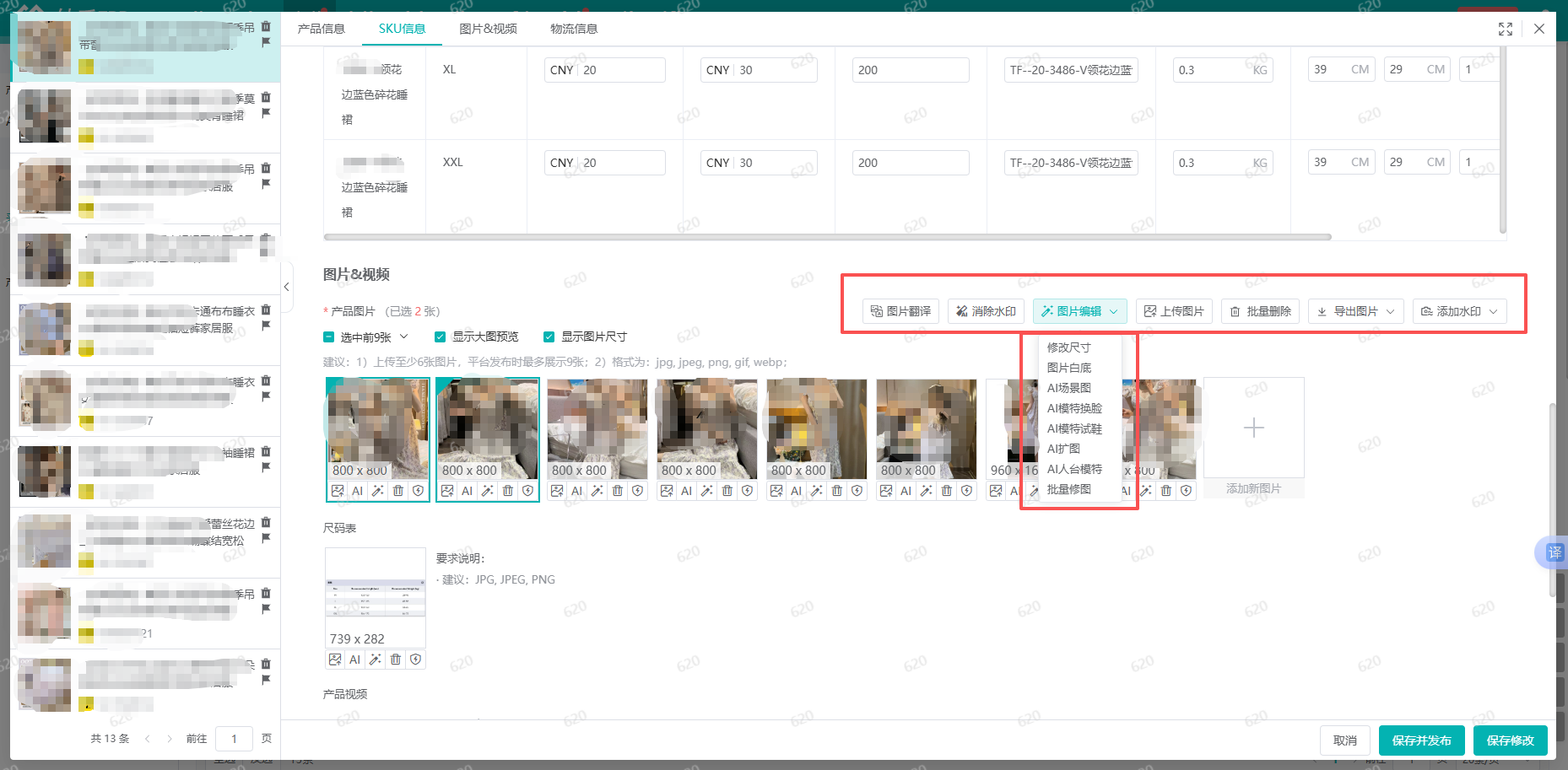Select AI扩图 from the edit menu
The width and height of the screenshot is (1568, 770).
tap(1063, 448)
